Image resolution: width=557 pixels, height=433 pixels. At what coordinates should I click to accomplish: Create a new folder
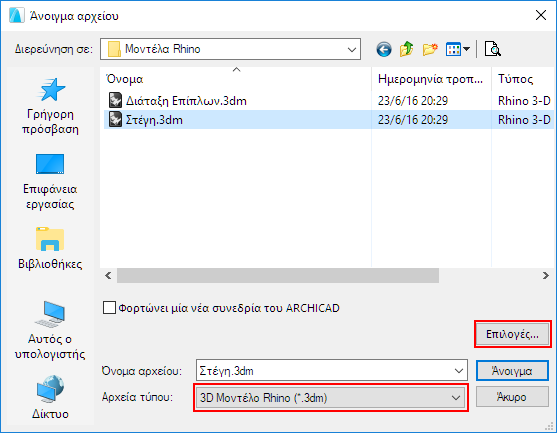(x=430, y=49)
